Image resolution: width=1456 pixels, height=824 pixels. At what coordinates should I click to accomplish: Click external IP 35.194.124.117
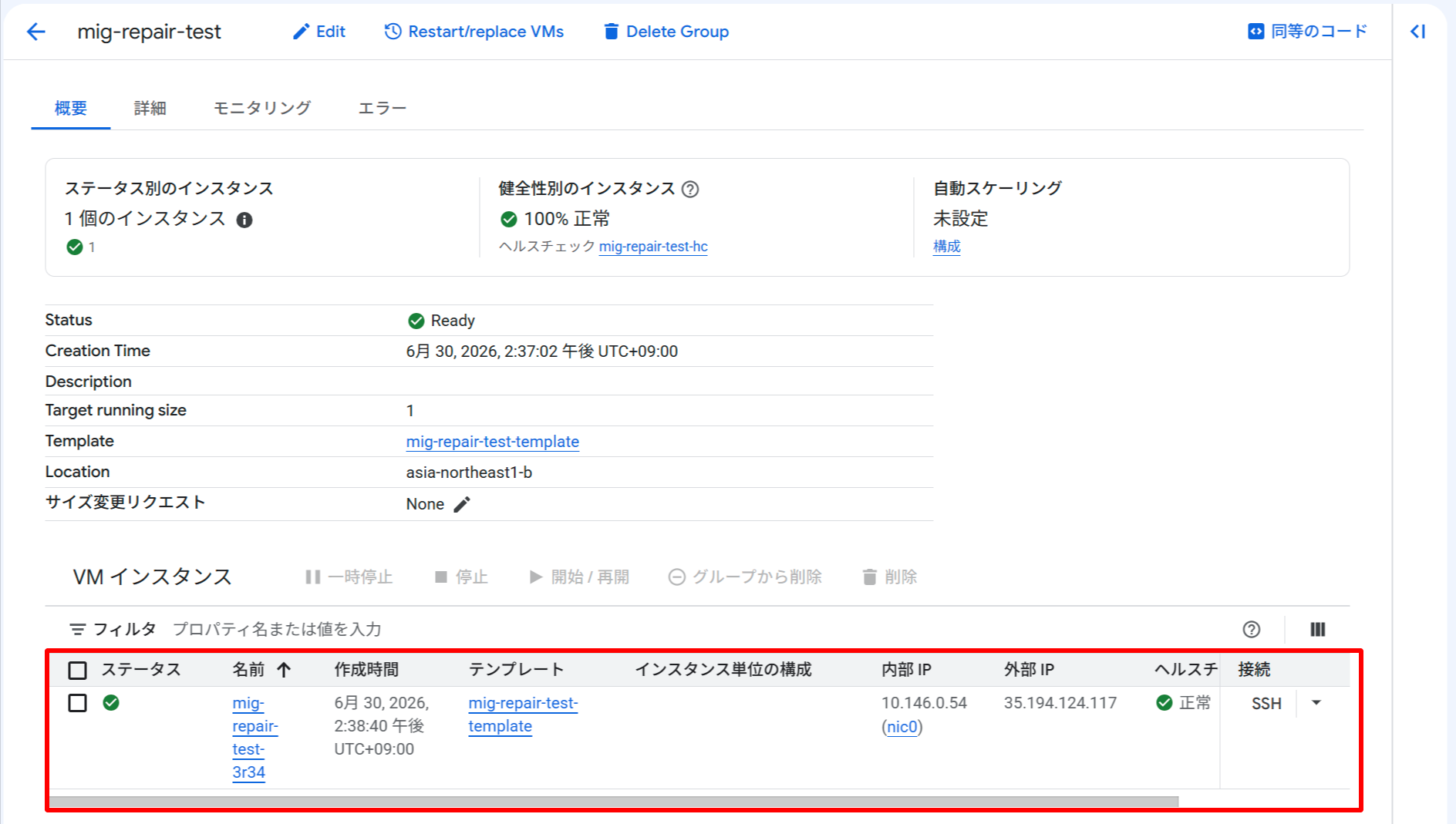(x=1060, y=703)
